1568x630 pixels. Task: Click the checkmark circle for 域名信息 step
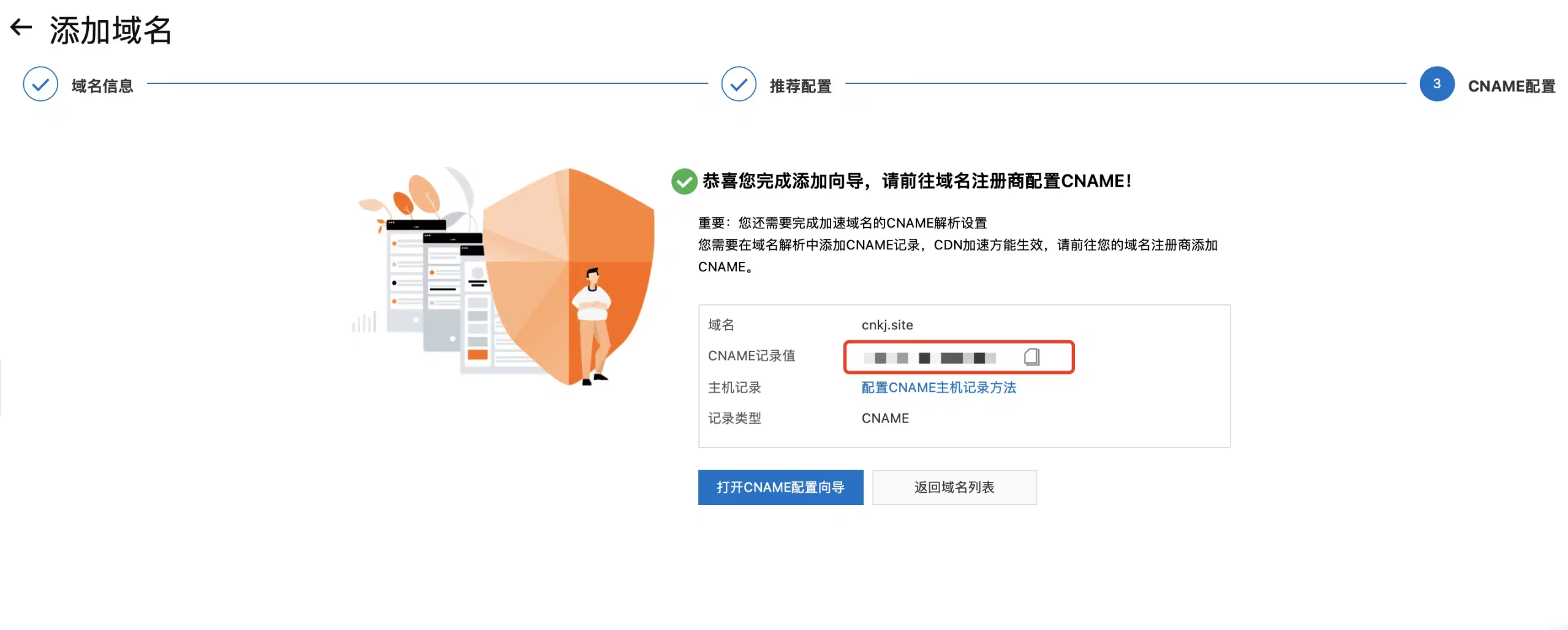pos(40,84)
